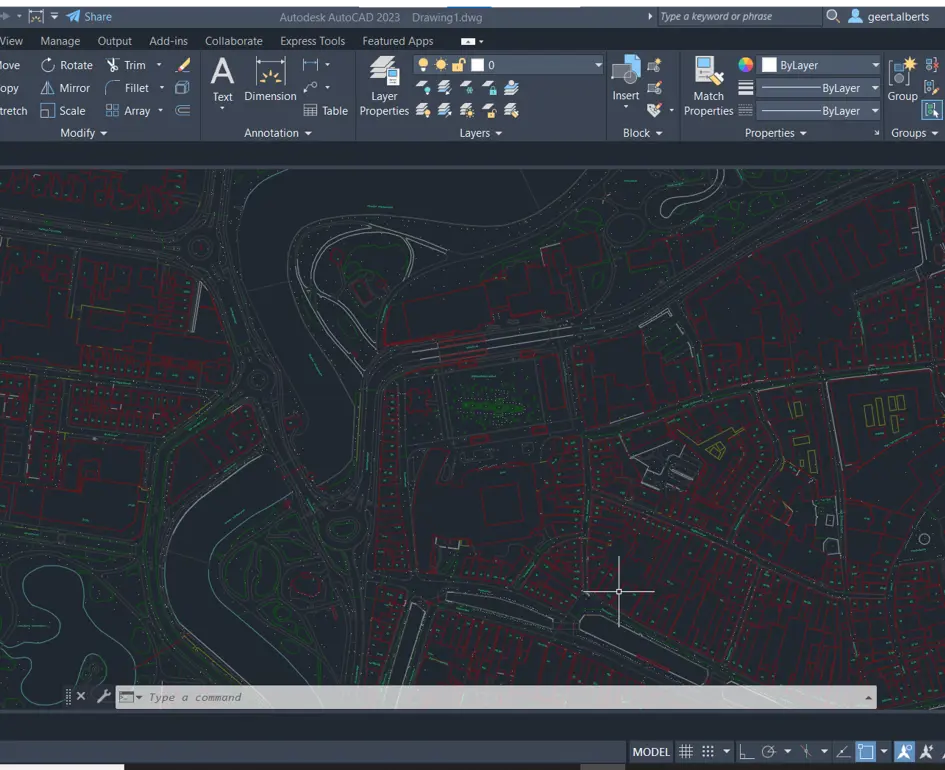The width and height of the screenshot is (945, 770).
Task: Select the Rotate tool
Action: tap(66, 65)
